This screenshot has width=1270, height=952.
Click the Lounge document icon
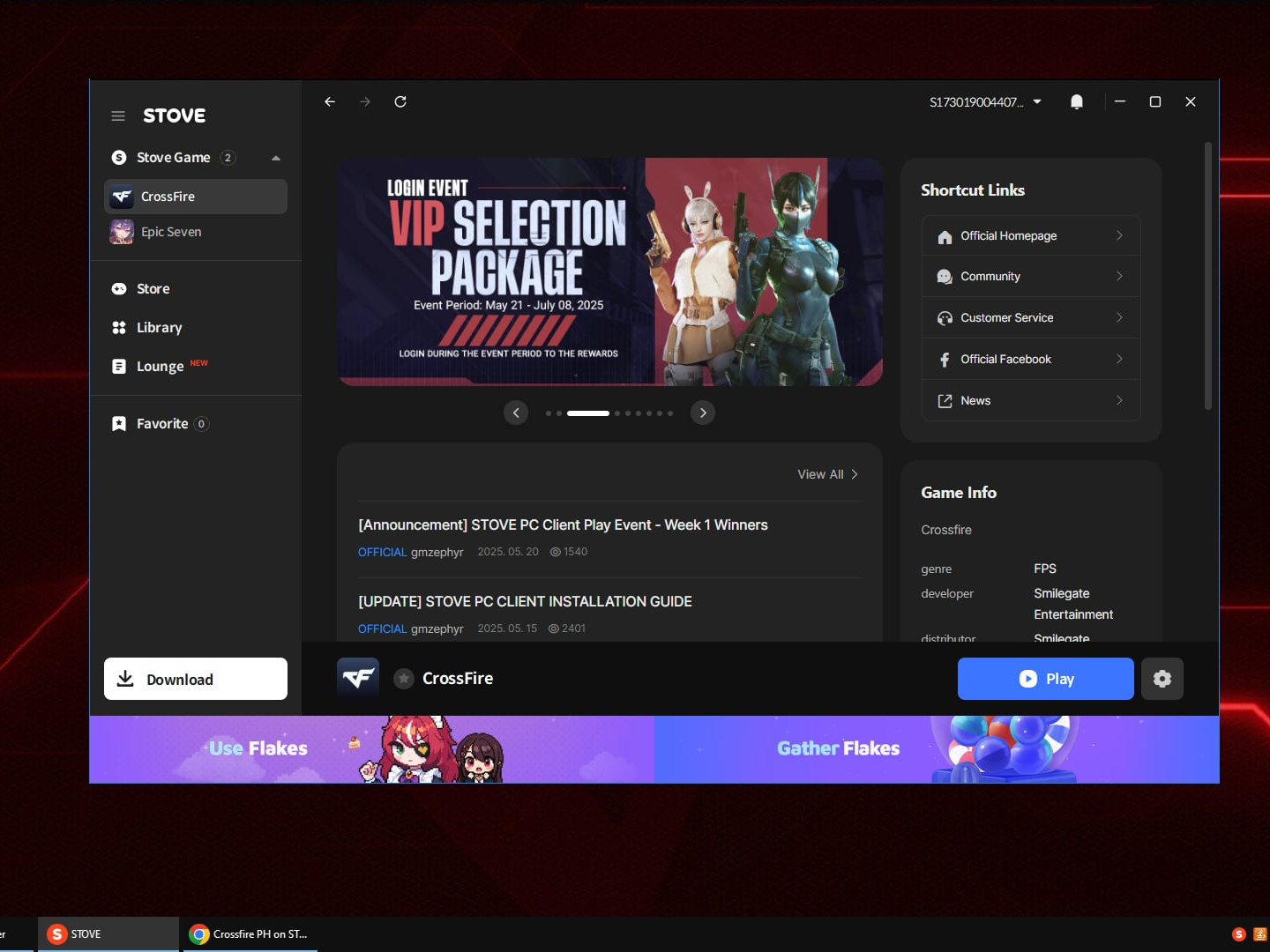[119, 366]
